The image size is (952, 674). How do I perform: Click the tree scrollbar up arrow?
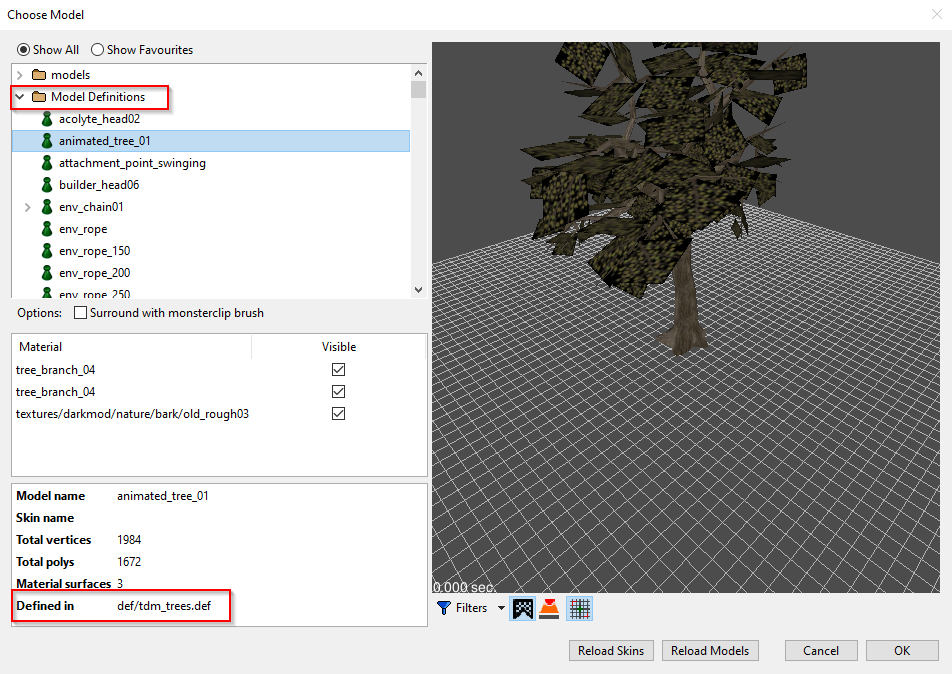coord(418,73)
